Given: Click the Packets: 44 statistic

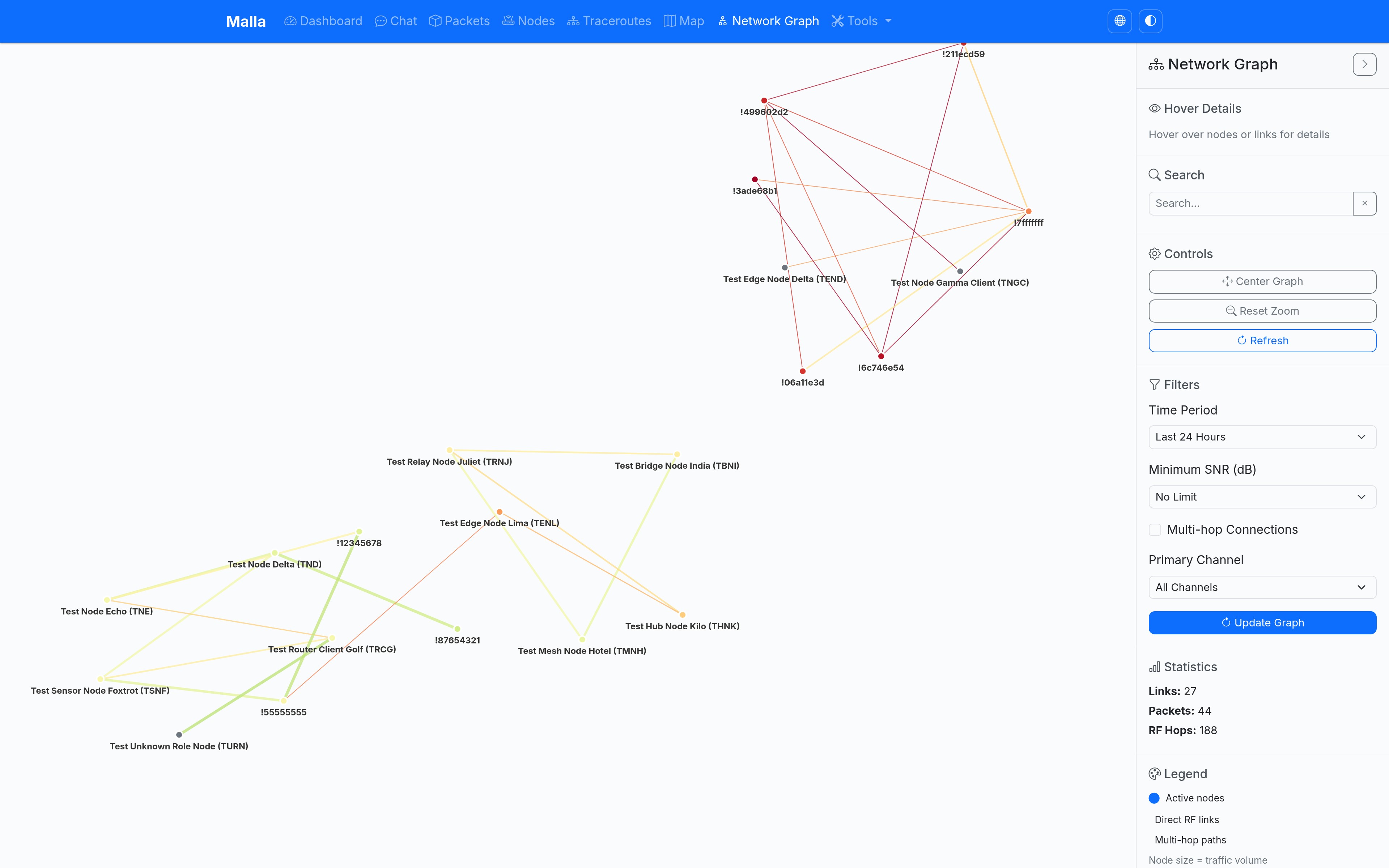Looking at the screenshot, I should coord(1180,711).
